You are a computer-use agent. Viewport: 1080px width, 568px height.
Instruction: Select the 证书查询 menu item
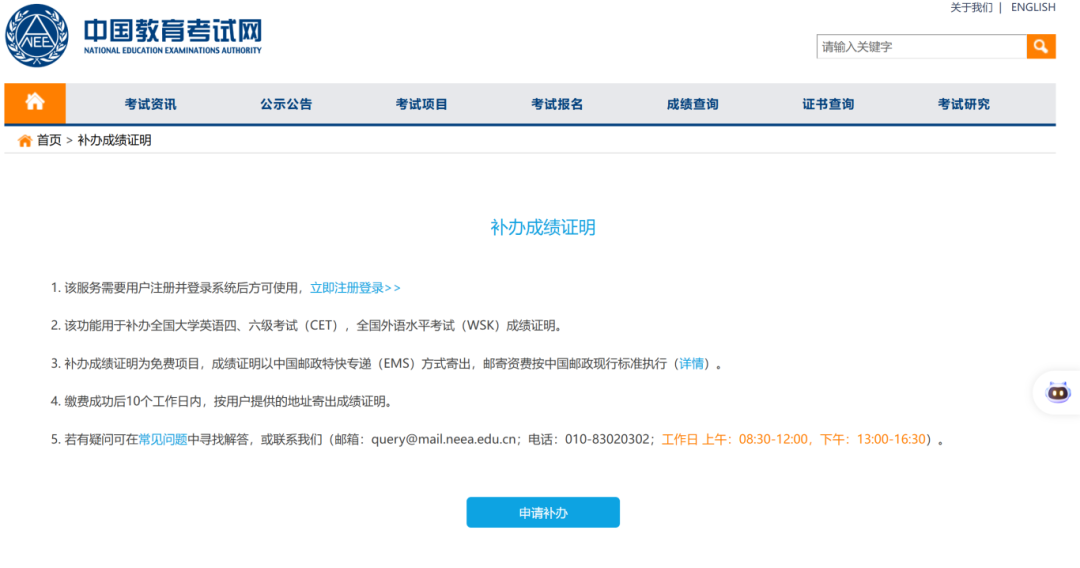coord(828,104)
